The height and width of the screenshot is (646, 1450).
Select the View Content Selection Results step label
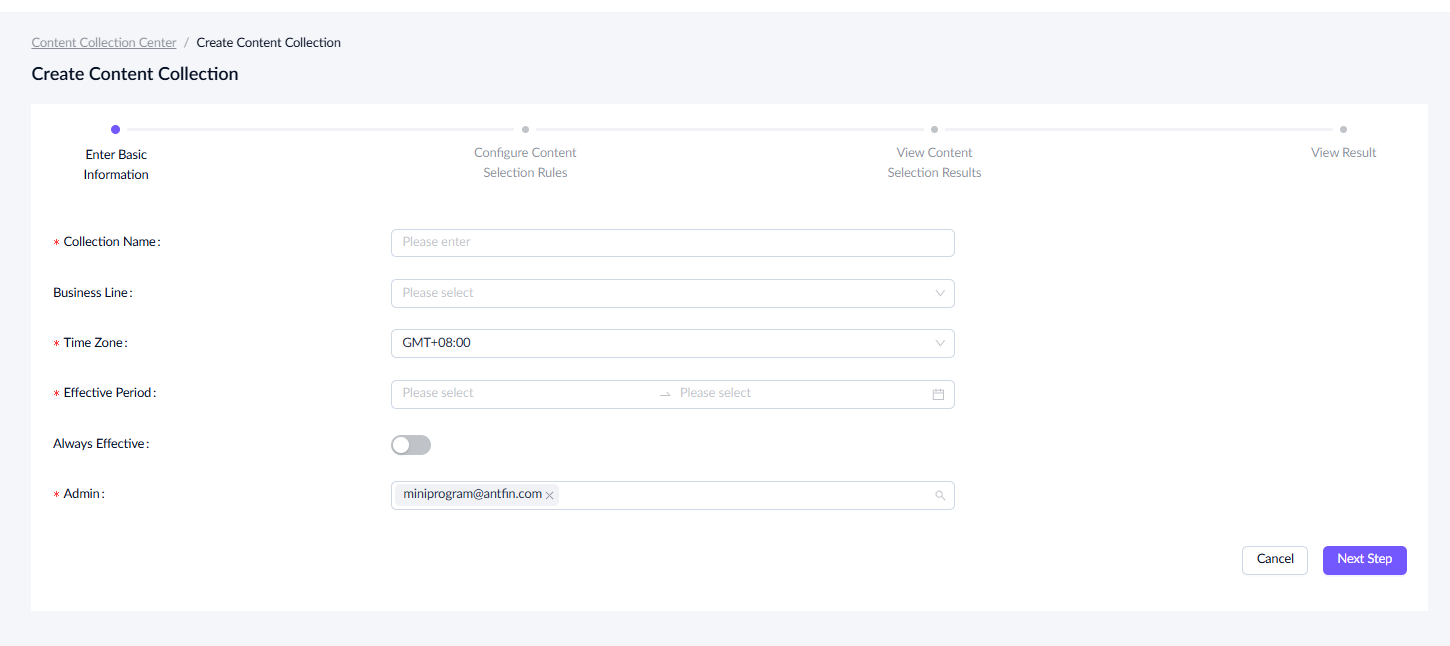click(934, 163)
